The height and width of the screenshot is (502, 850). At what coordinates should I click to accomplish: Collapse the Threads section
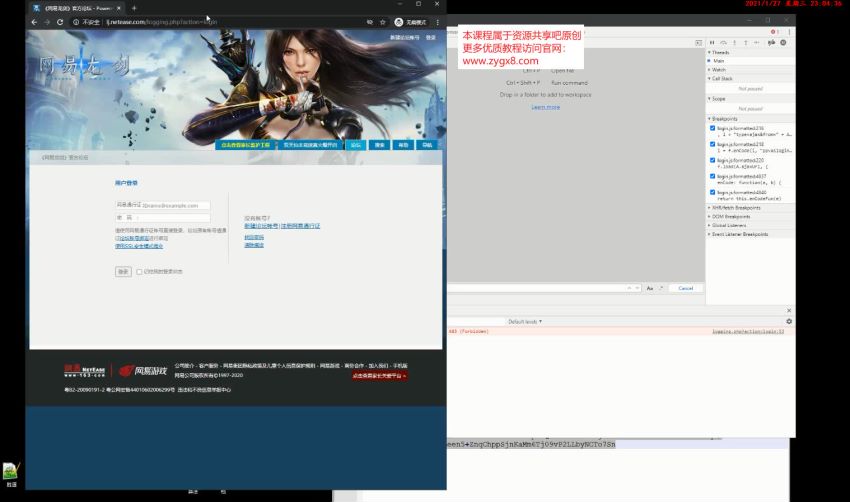750,53
